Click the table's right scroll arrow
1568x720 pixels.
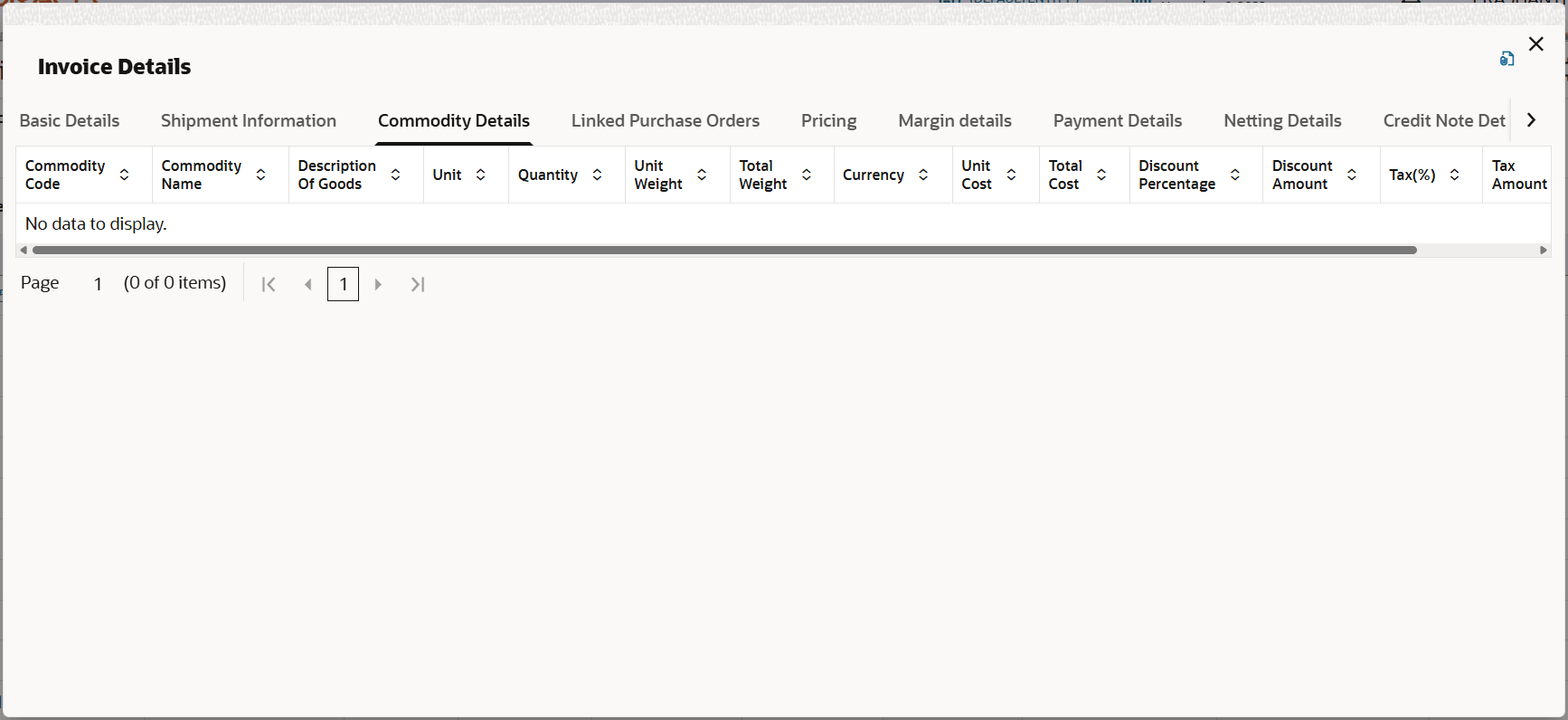[1544, 251]
